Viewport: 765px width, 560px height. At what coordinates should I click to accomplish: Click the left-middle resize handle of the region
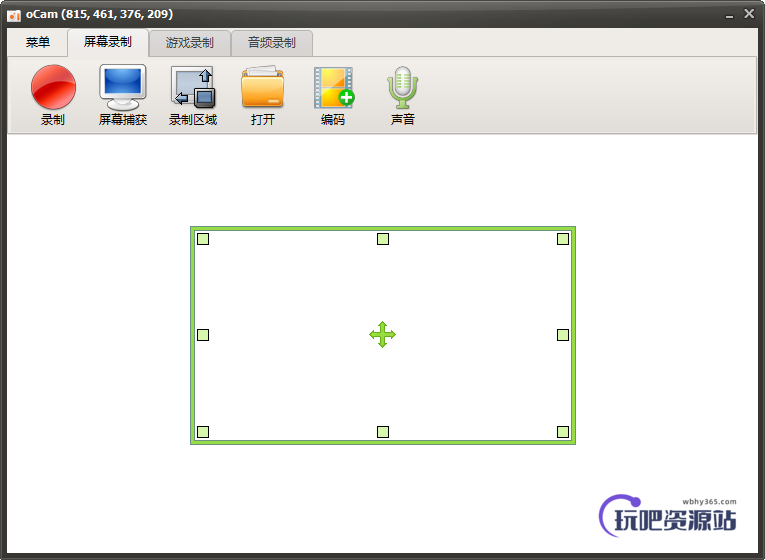(203, 335)
